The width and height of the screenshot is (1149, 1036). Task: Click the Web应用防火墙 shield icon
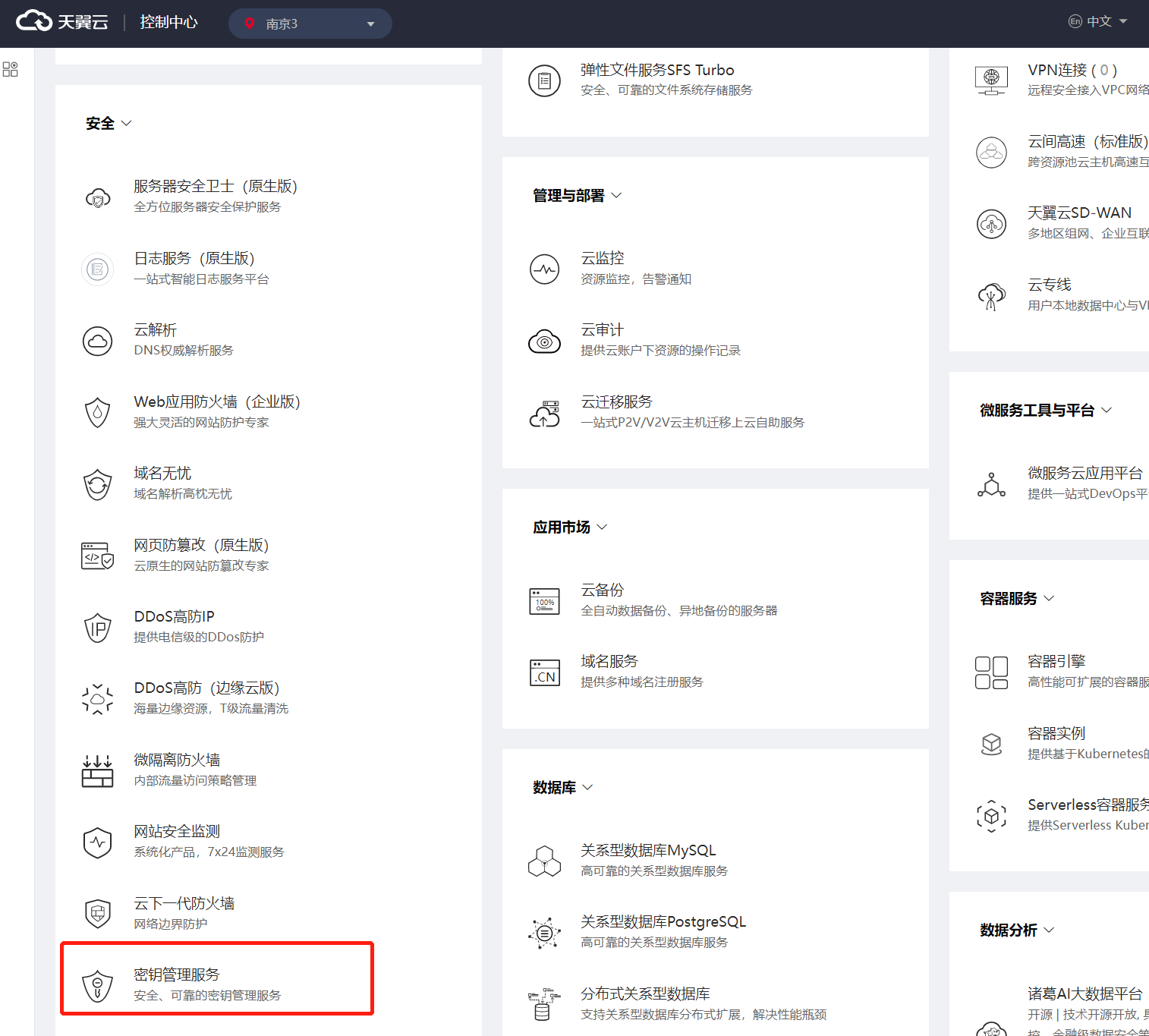pos(98,413)
